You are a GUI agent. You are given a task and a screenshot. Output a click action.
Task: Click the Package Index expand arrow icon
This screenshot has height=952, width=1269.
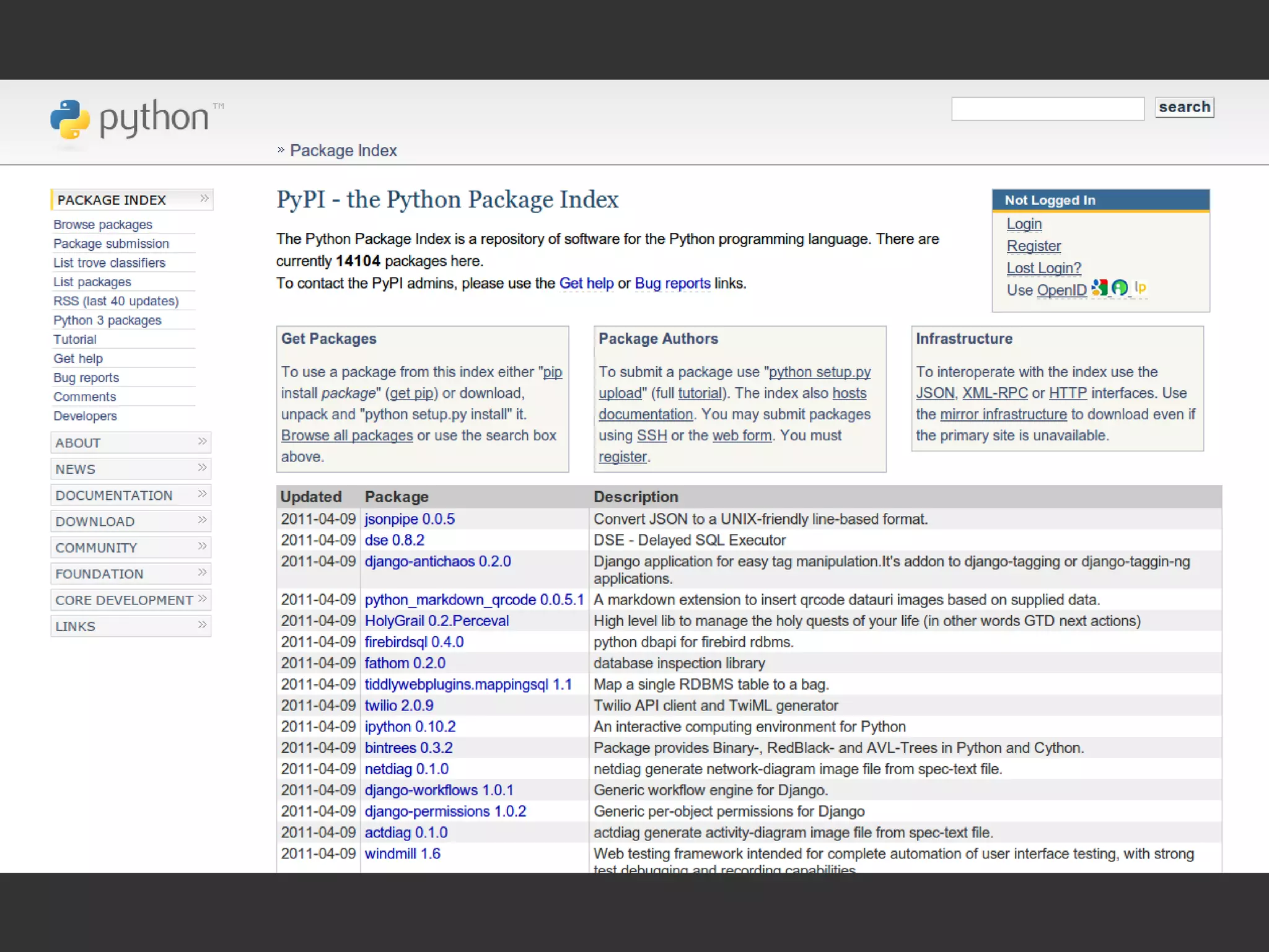pyautogui.click(x=204, y=199)
